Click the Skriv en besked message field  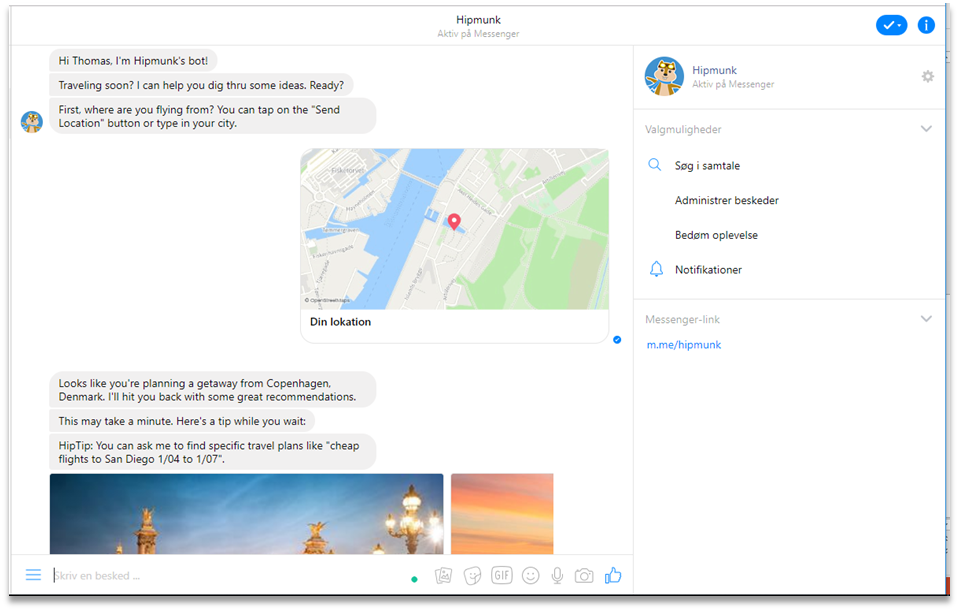(226, 576)
